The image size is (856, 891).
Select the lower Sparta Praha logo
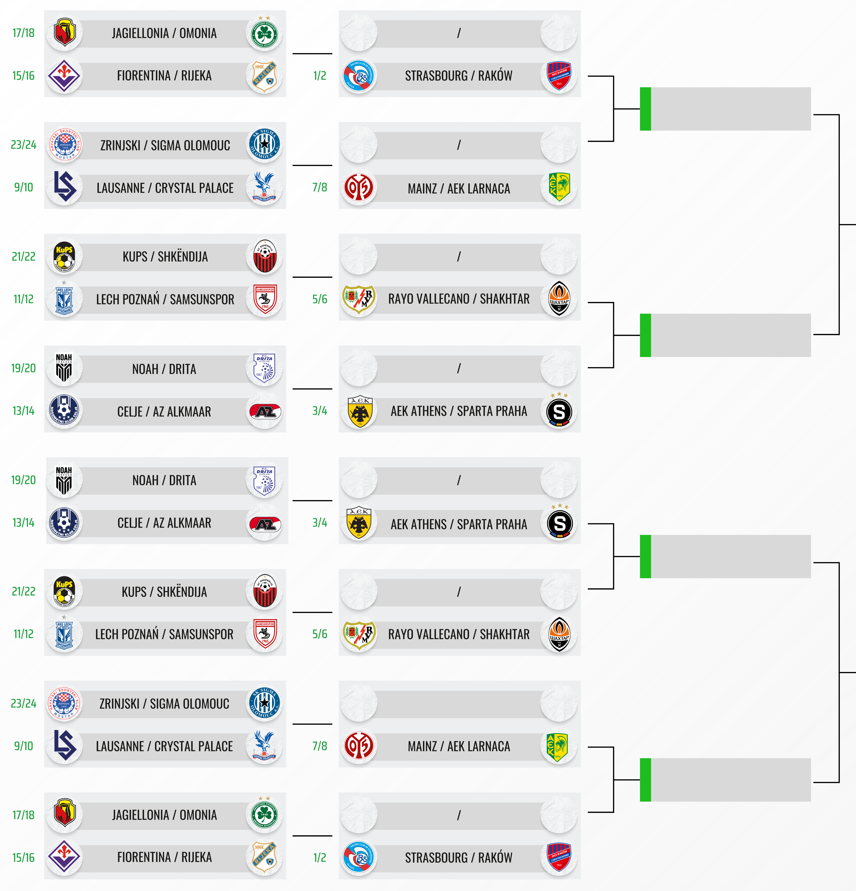click(559, 523)
